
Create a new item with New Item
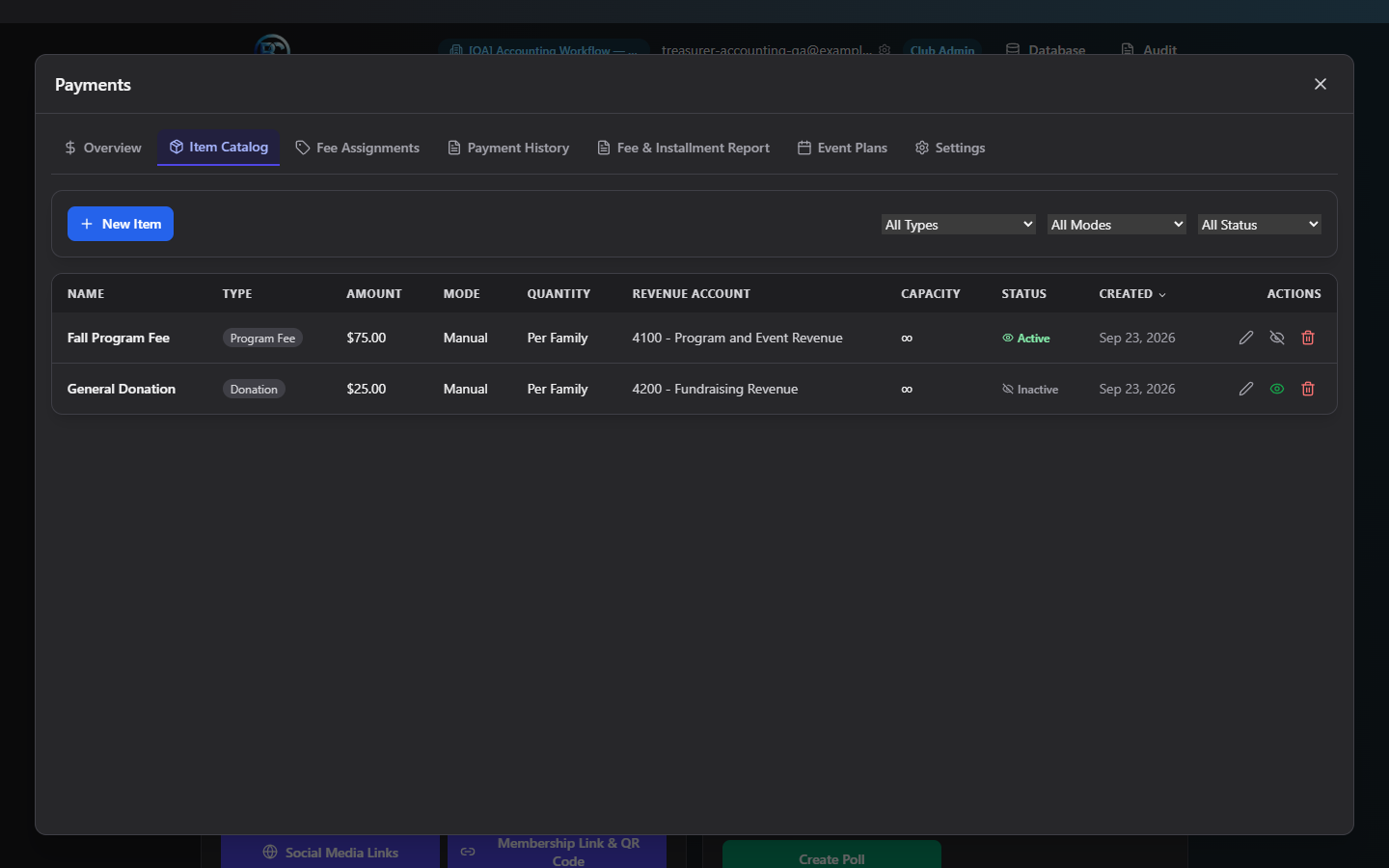[121, 224]
